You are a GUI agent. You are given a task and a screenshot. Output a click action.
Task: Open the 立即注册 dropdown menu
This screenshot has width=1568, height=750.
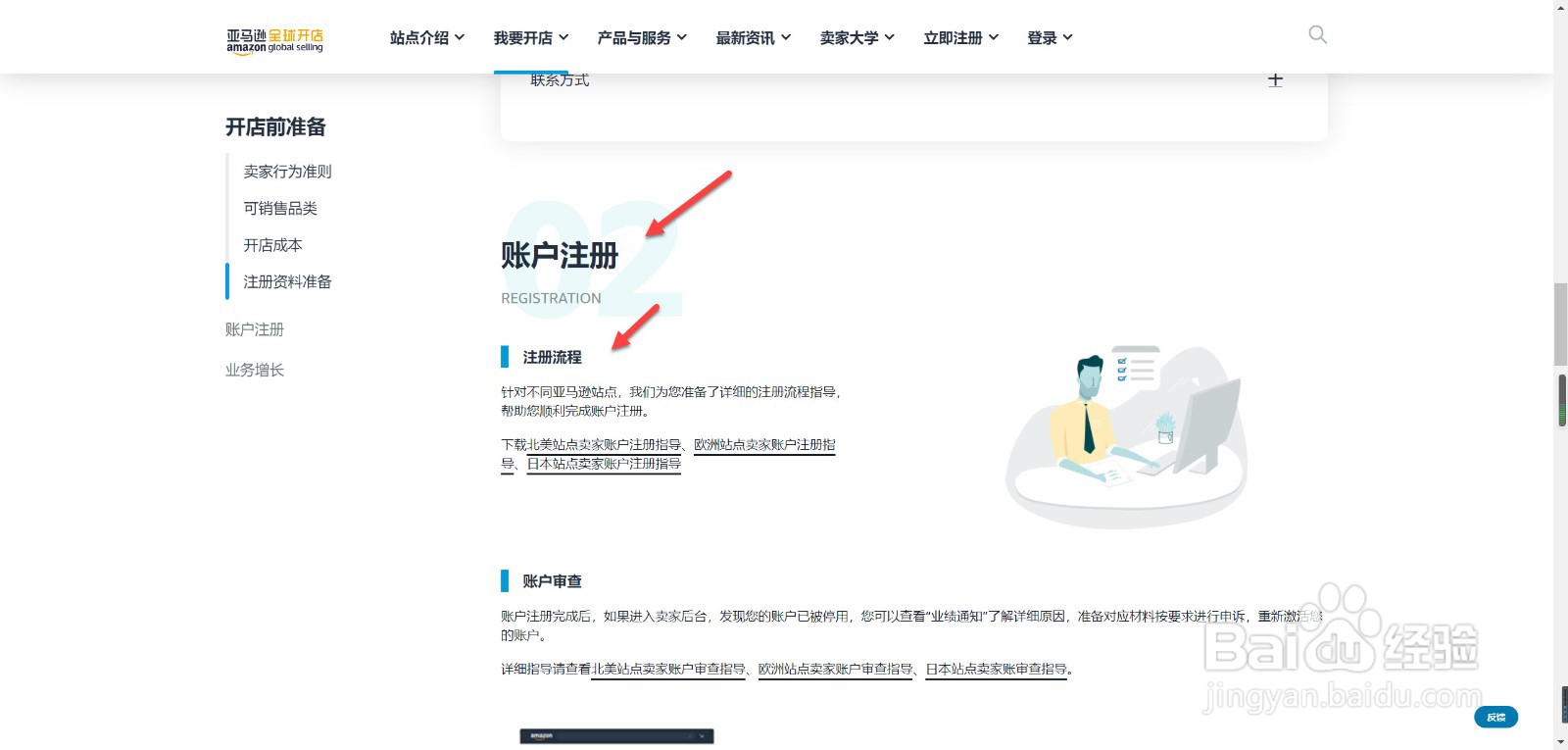point(961,37)
